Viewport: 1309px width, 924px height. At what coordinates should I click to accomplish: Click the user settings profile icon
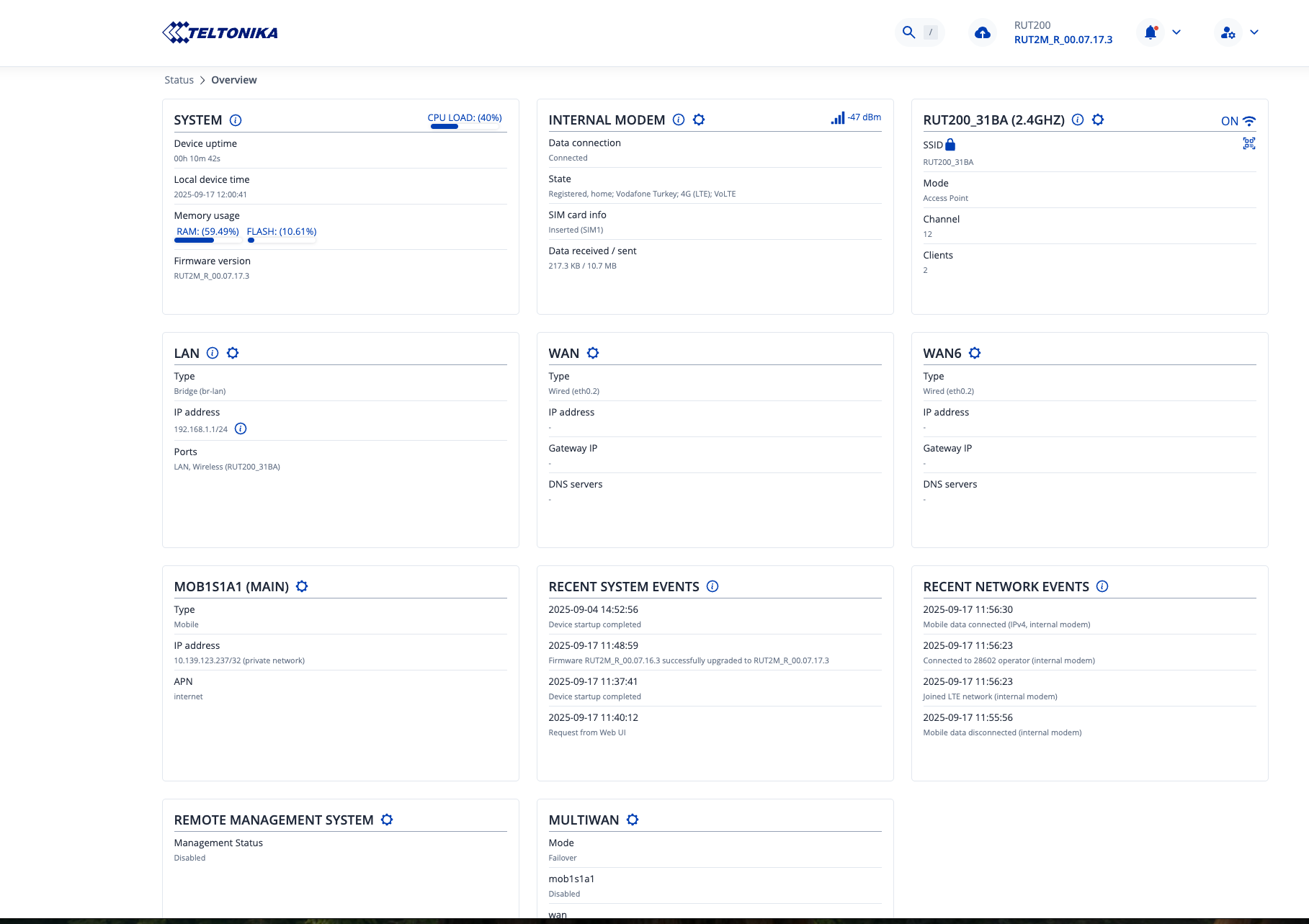coord(1228,32)
